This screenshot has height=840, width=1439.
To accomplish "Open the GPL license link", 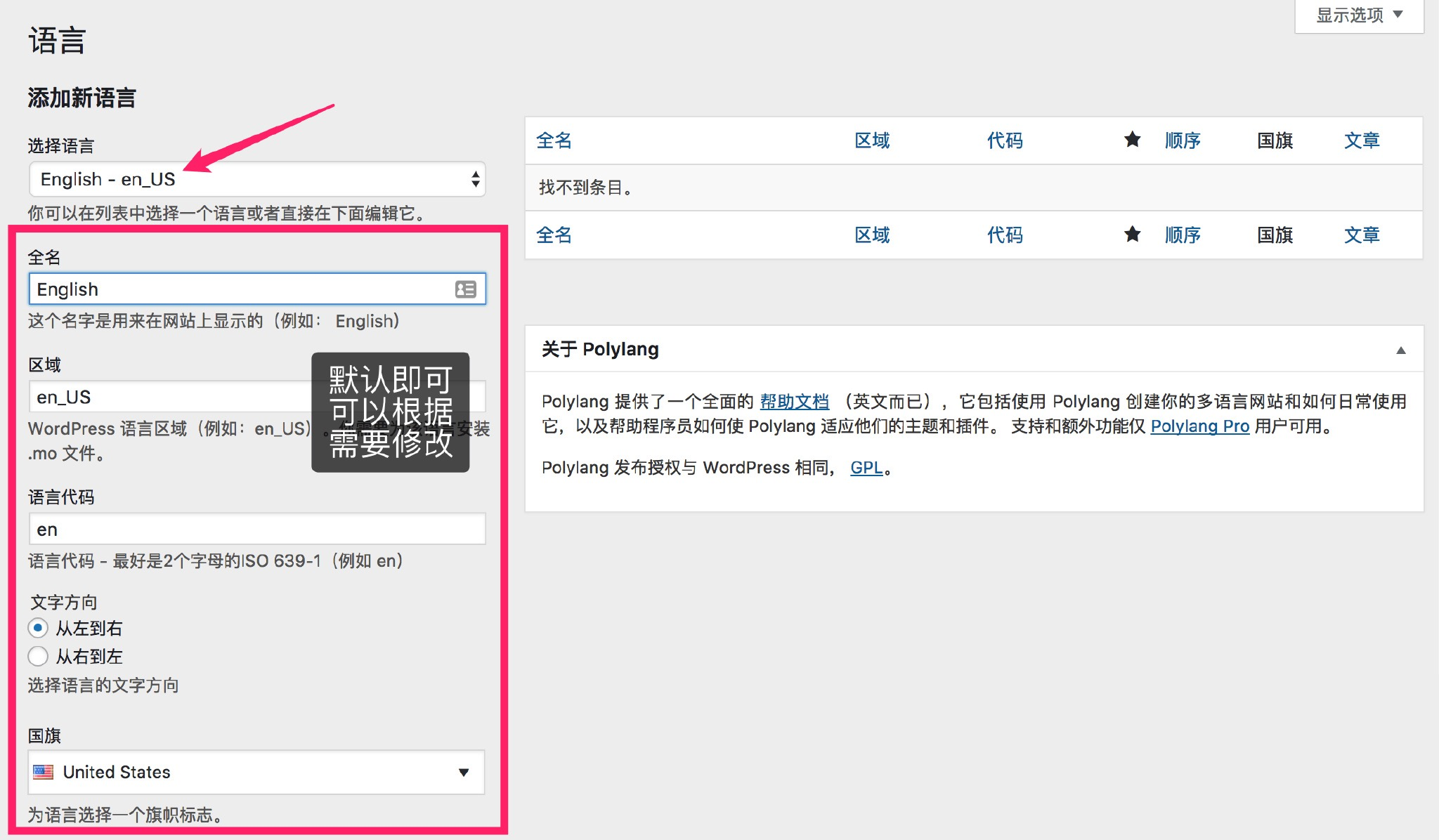I will tap(866, 467).
